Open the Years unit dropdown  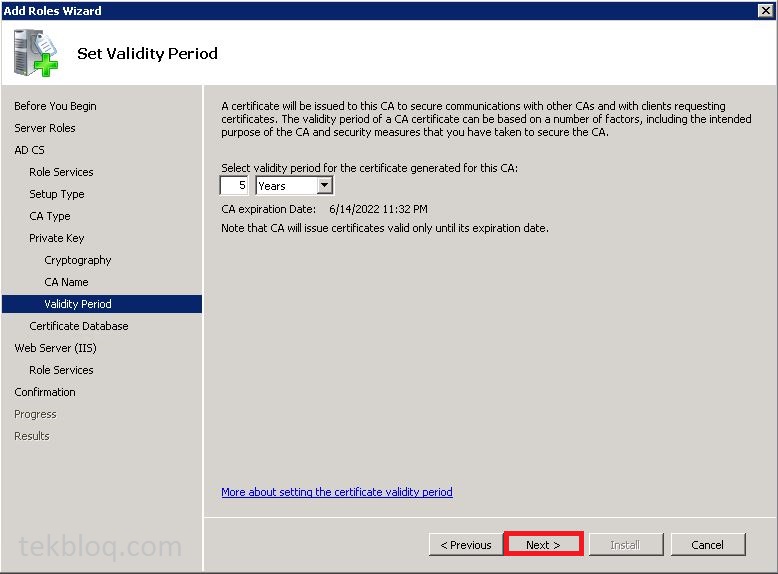tap(324, 186)
